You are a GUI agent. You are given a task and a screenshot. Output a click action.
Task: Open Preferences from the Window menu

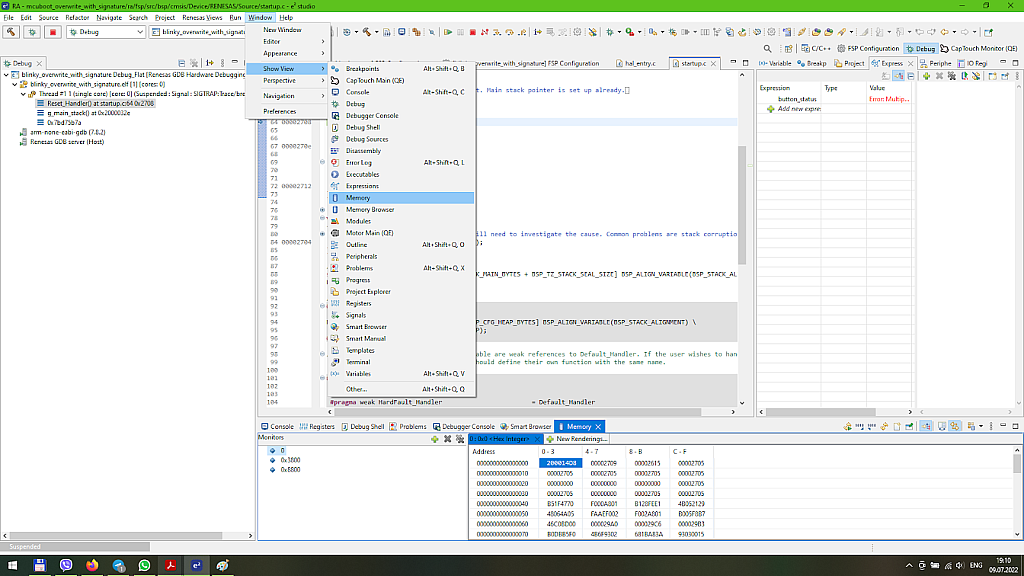(279, 111)
